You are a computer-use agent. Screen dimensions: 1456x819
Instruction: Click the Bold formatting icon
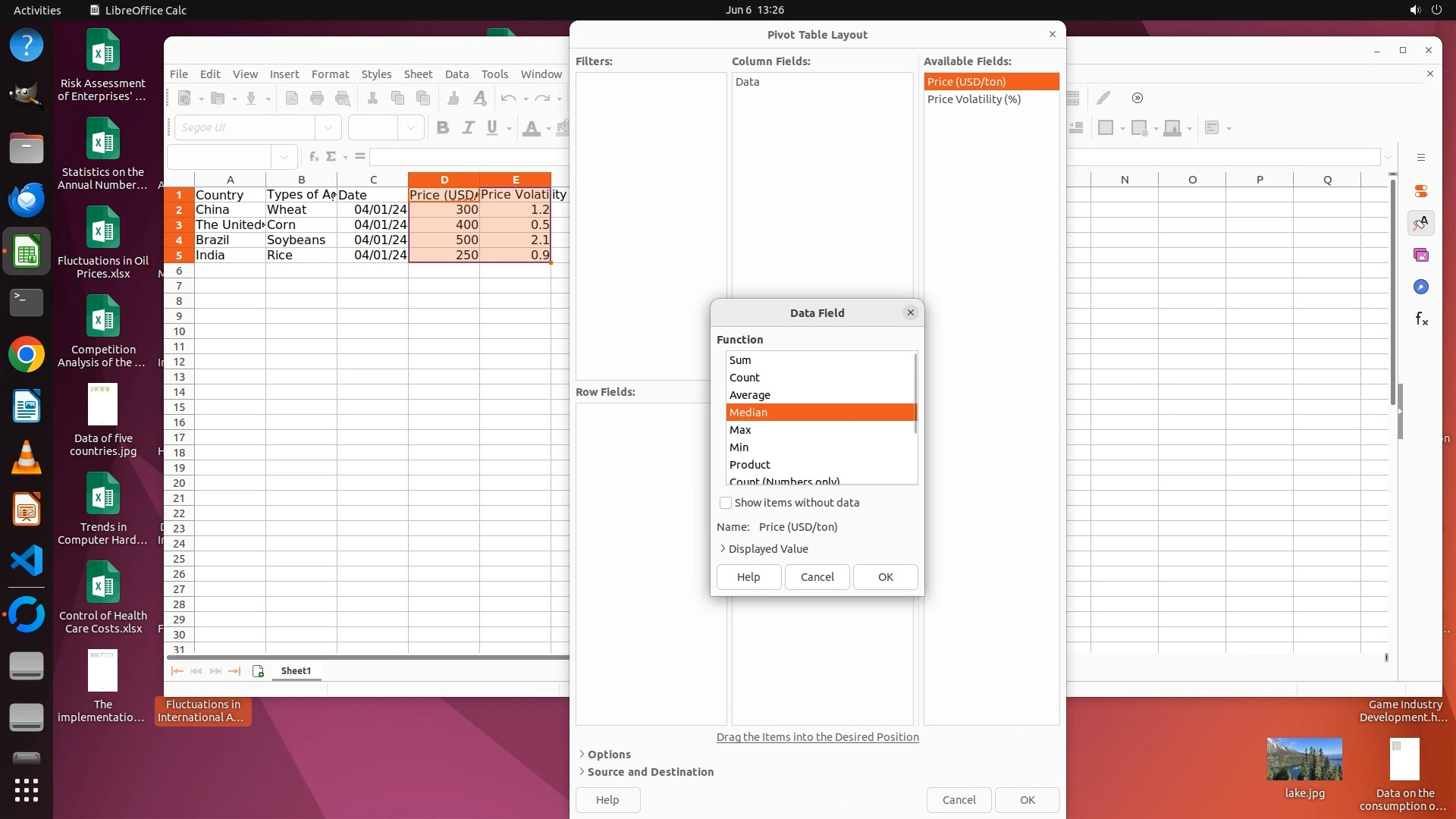(443, 128)
